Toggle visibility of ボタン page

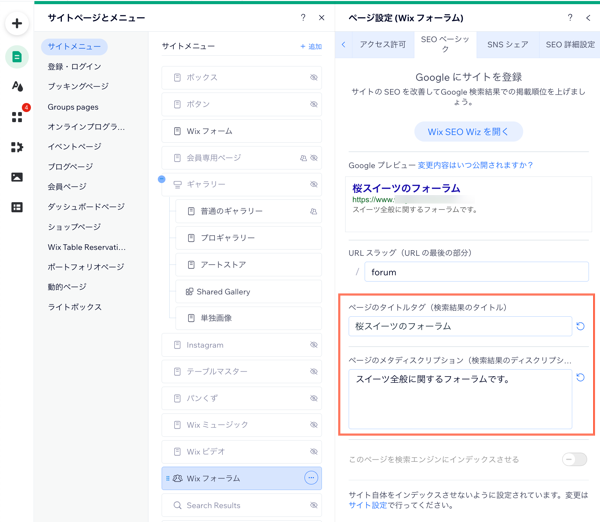click(314, 104)
